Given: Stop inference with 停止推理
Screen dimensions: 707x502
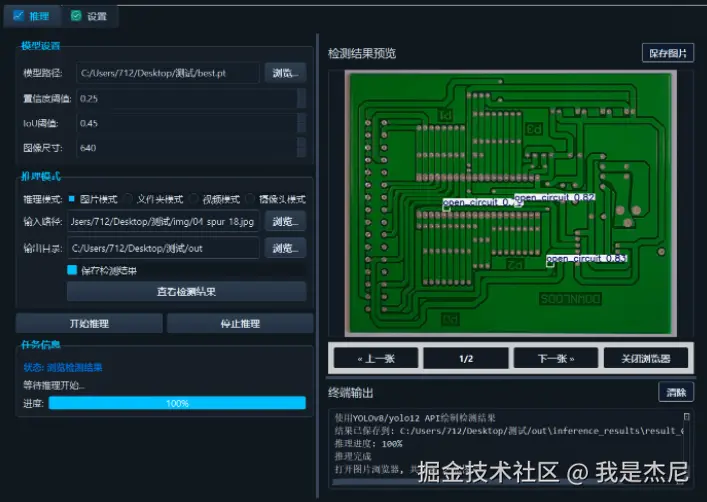Looking at the screenshot, I should click(x=240, y=323).
